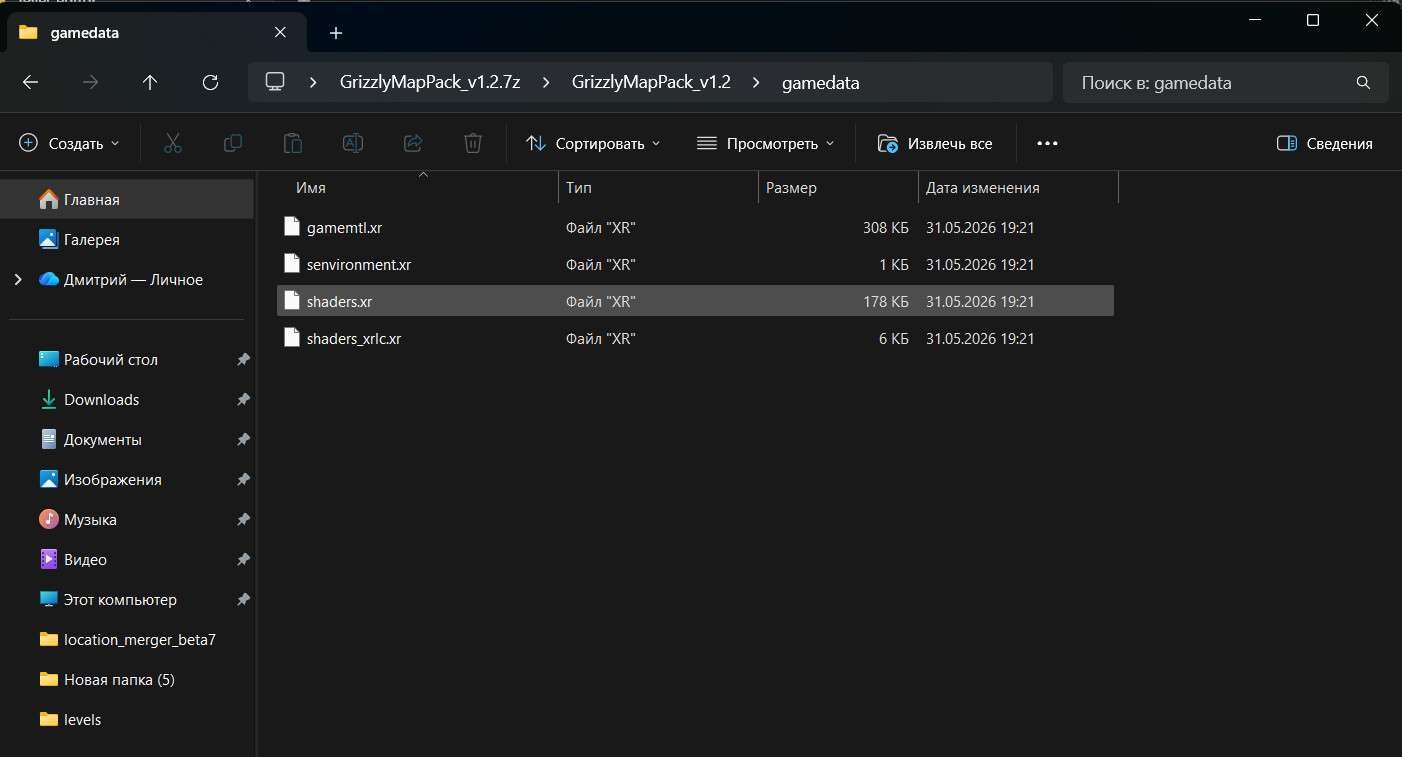This screenshot has width=1402, height=757.
Task: Expand the Дмитрий — Личное OneDrive tree
Action: click(x=18, y=280)
